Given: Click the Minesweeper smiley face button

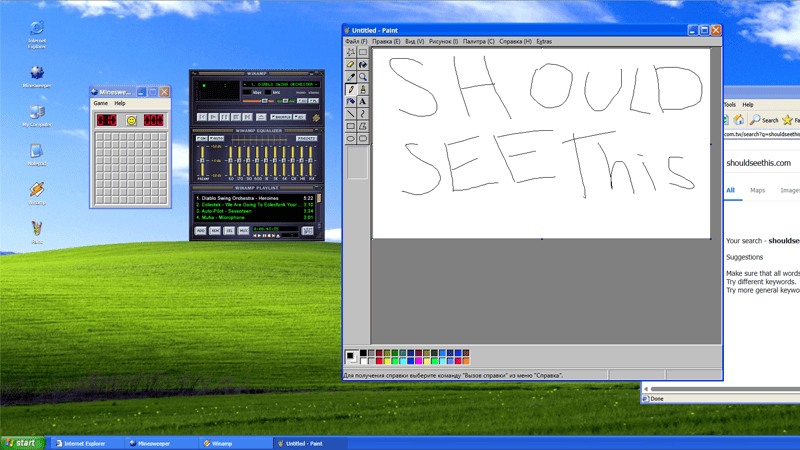Looking at the screenshot, I should [x=131, y=120].
